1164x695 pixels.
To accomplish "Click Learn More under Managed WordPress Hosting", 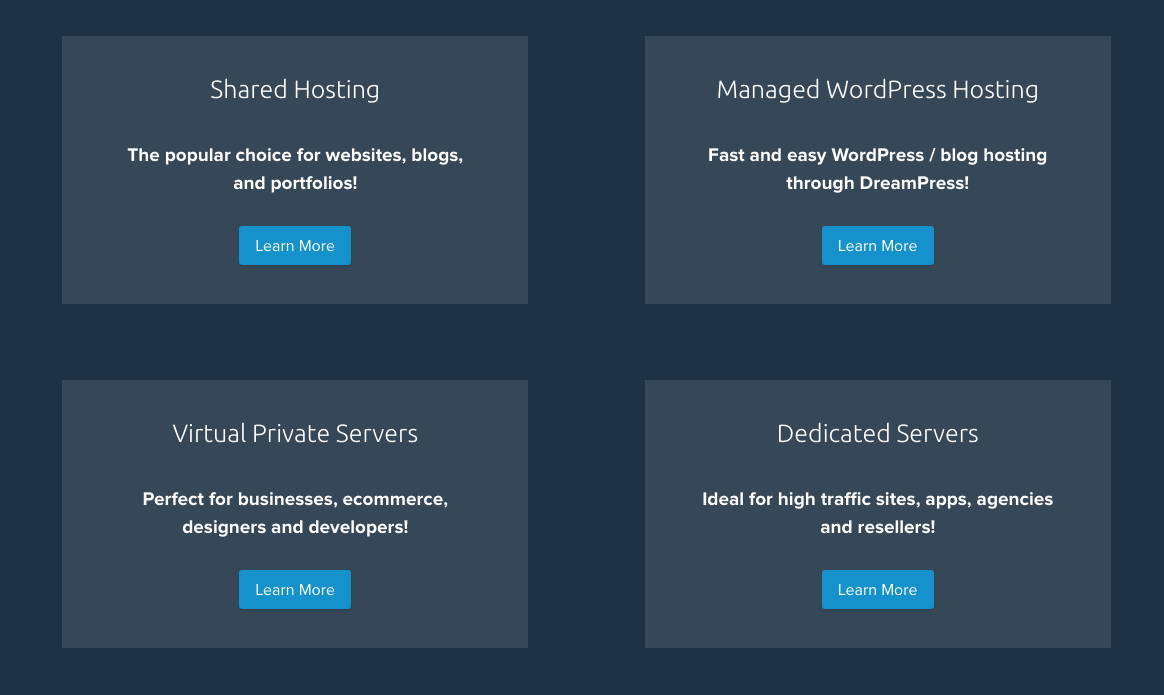I will click(877, 246).
